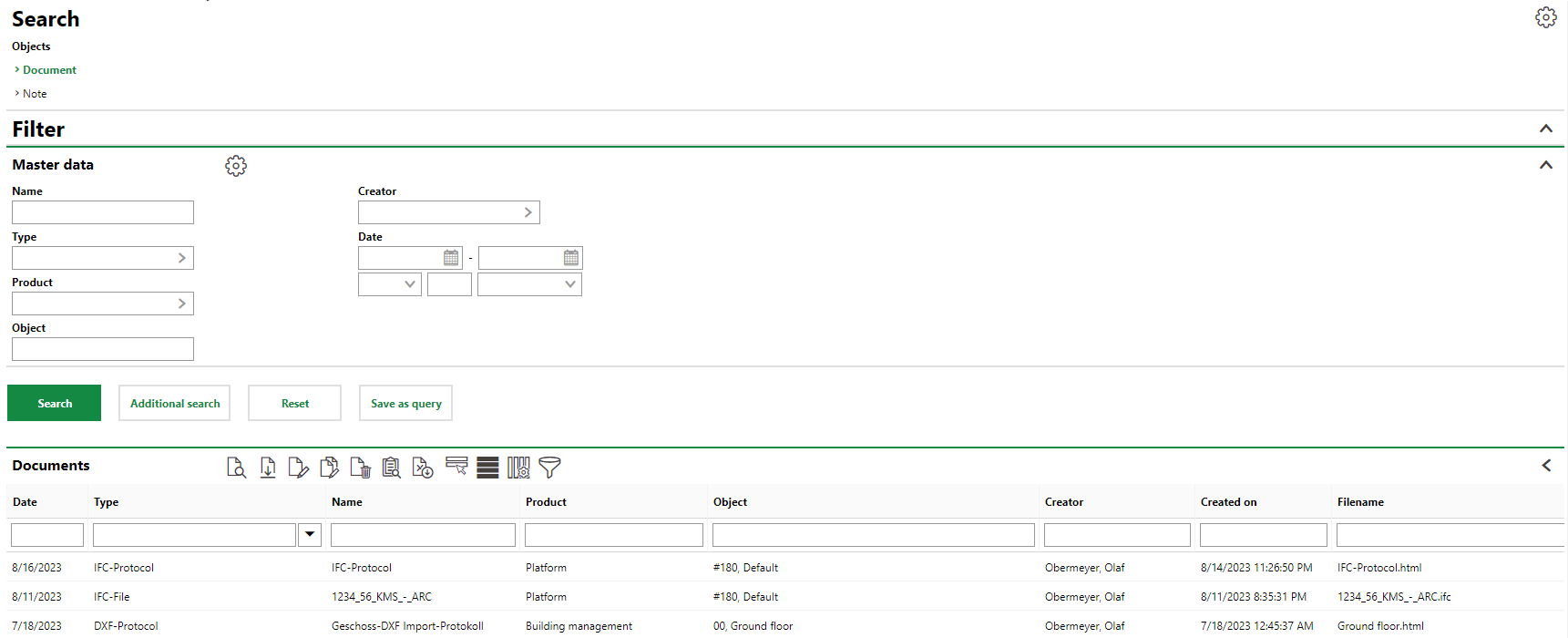The image size is (1568, 638).
Task: Click the Object column filter box
Action: pos(874,535)
